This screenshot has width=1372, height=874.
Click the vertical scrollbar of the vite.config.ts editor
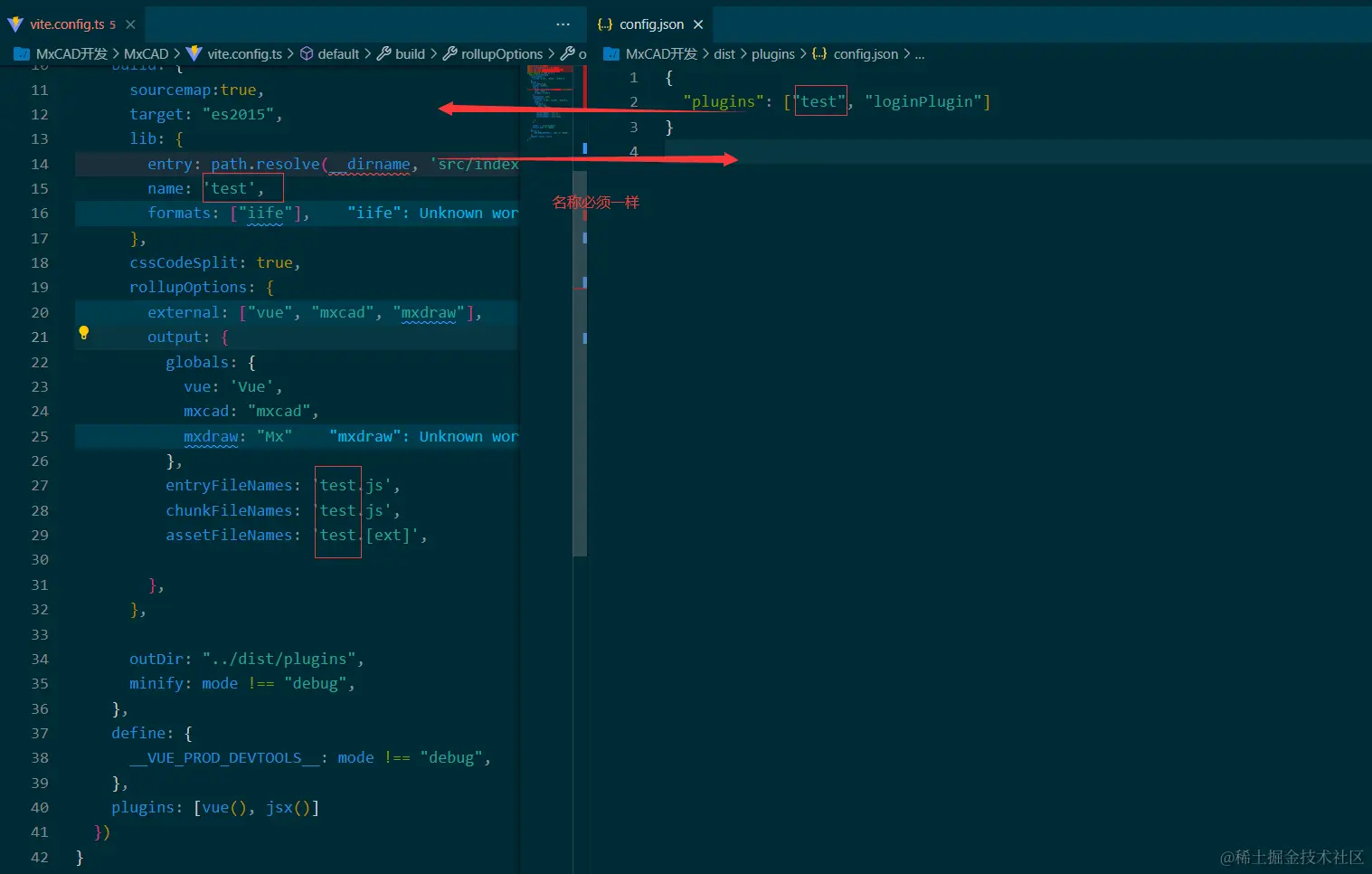pyautogui.click(x=580, y=362)
